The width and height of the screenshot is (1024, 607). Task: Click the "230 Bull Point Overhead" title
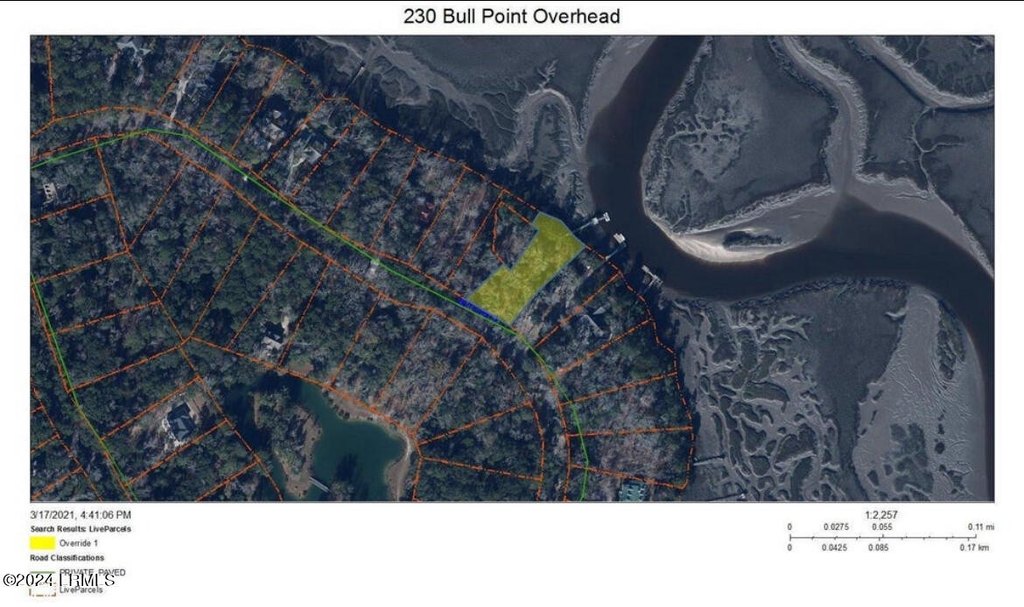(x=511, y=16)
